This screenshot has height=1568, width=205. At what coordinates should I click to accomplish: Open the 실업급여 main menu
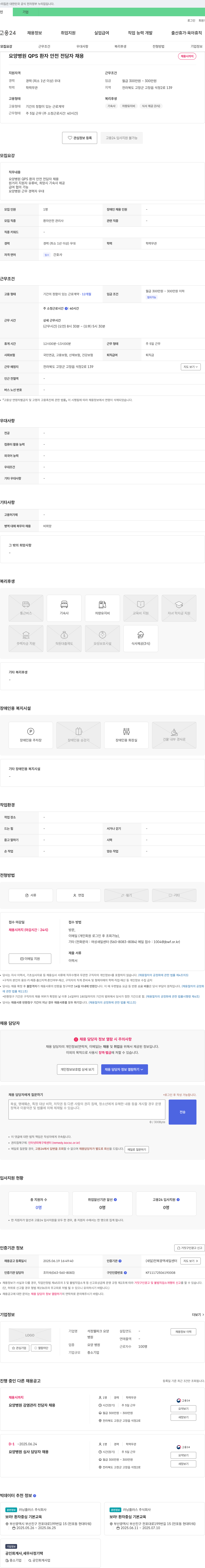(102, 33)
